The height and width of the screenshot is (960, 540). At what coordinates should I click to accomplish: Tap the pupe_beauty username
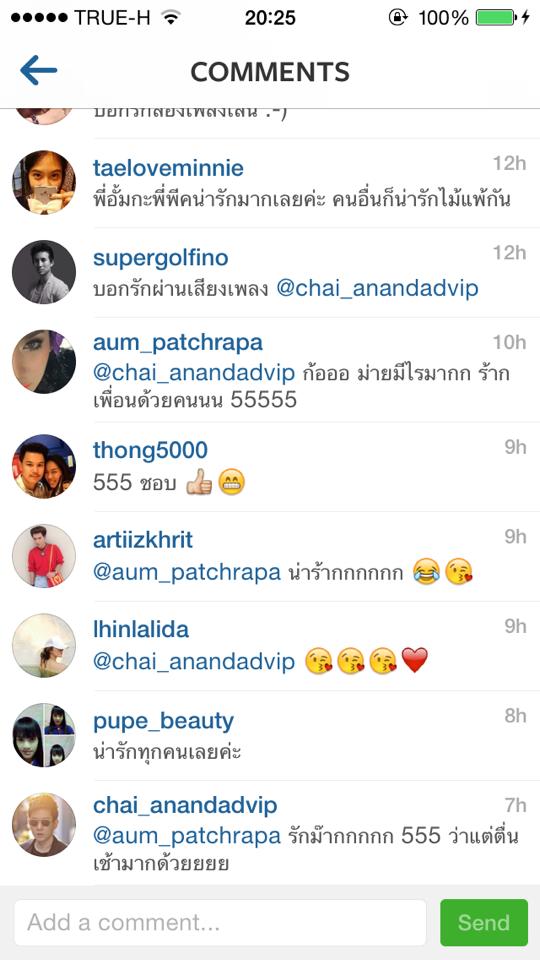click(163, 721)
